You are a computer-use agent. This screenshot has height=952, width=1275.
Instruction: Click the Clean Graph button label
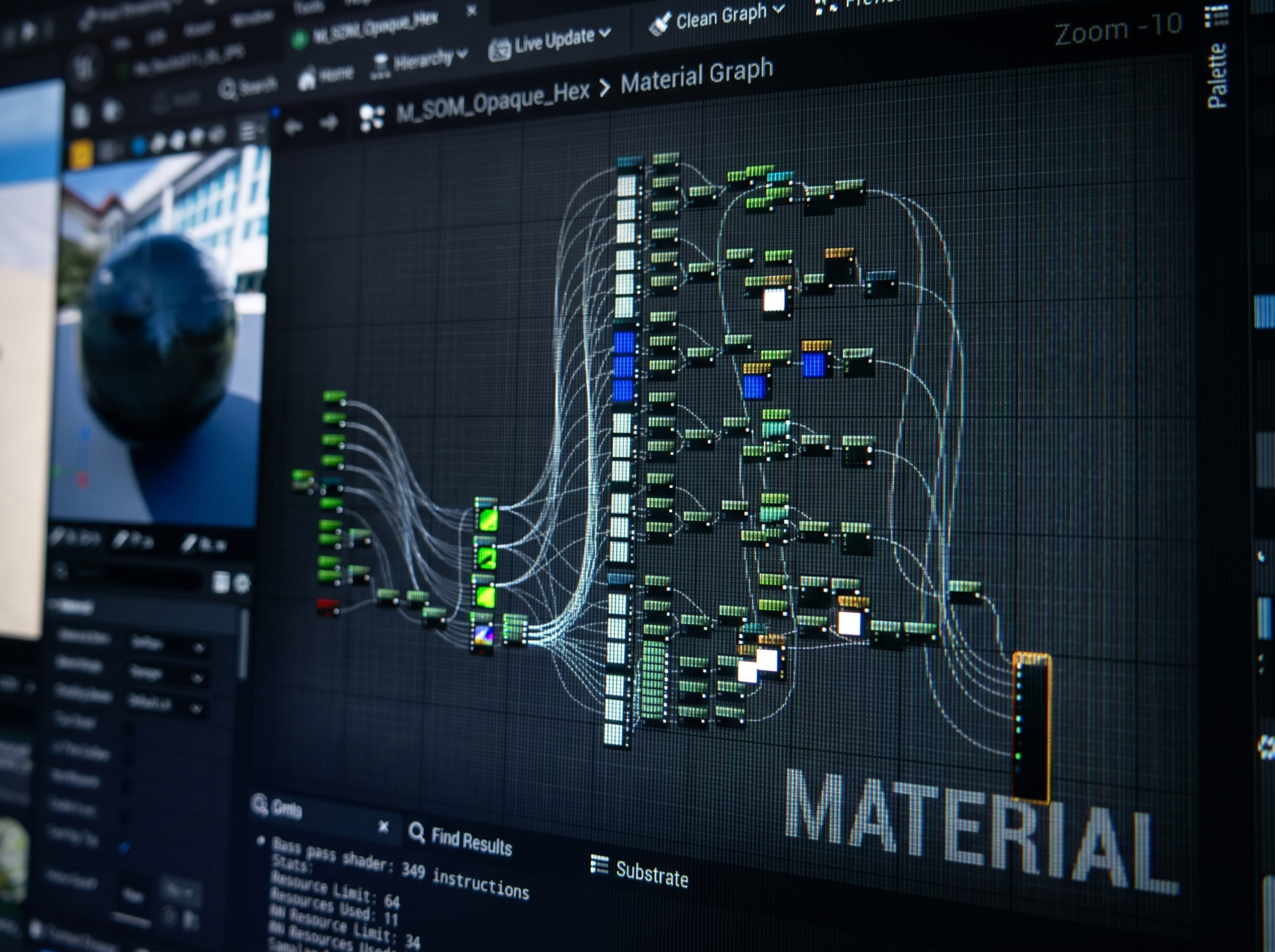721,16
